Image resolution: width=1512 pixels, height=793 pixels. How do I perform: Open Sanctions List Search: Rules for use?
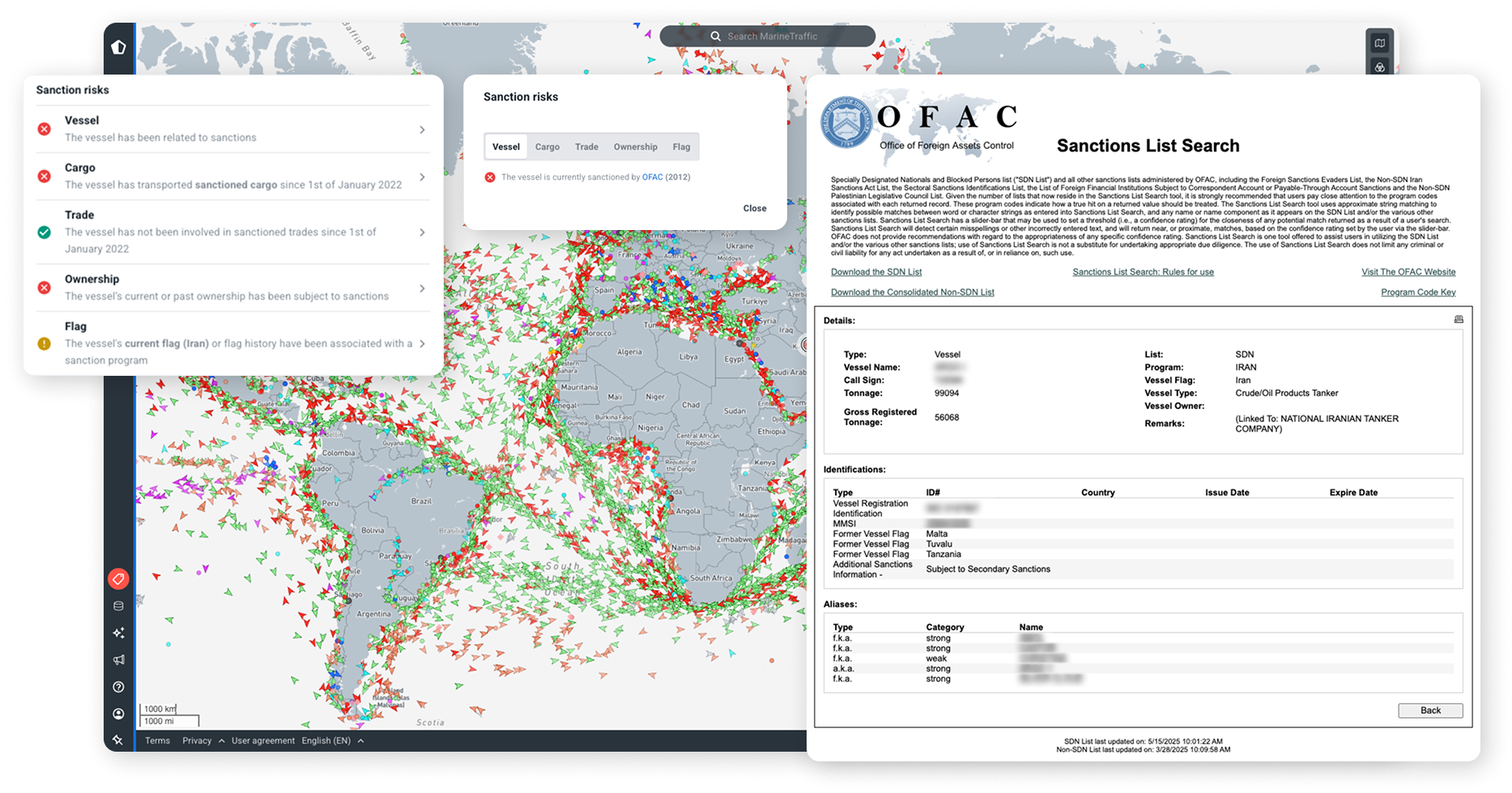(1143, 272)
